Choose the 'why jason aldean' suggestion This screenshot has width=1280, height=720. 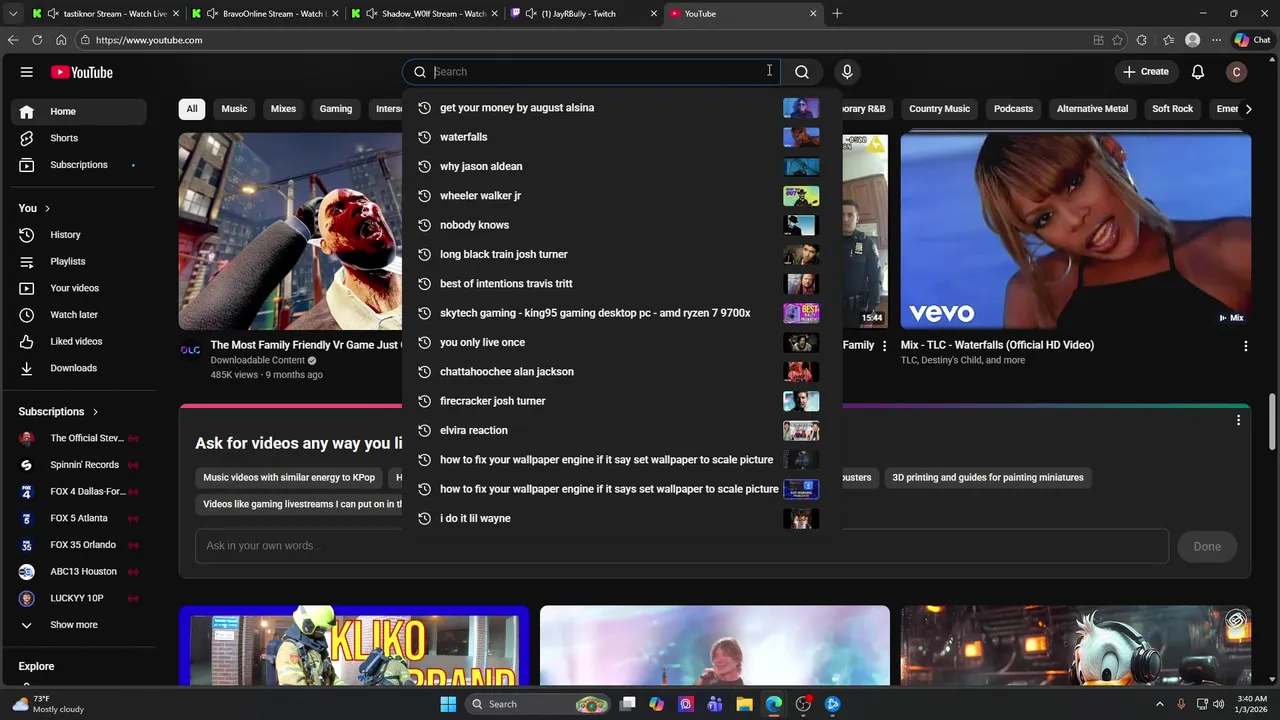coord(621,166)
